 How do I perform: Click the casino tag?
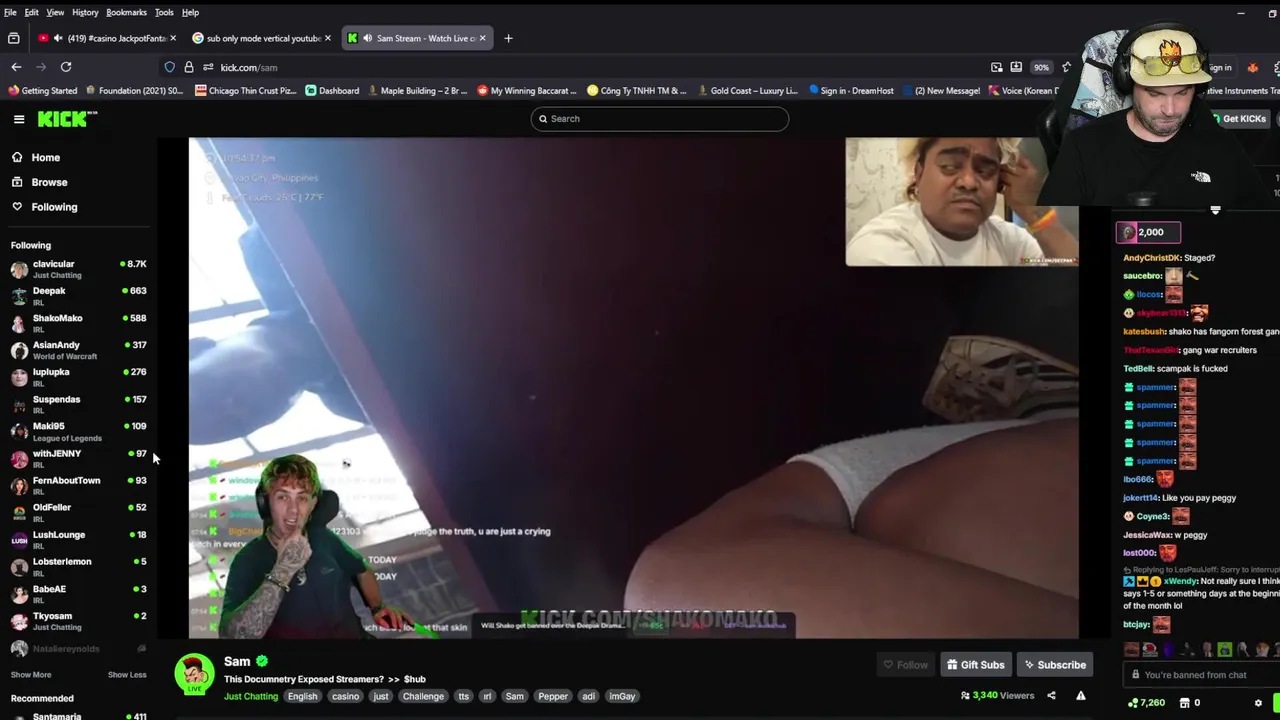point(345,696)
